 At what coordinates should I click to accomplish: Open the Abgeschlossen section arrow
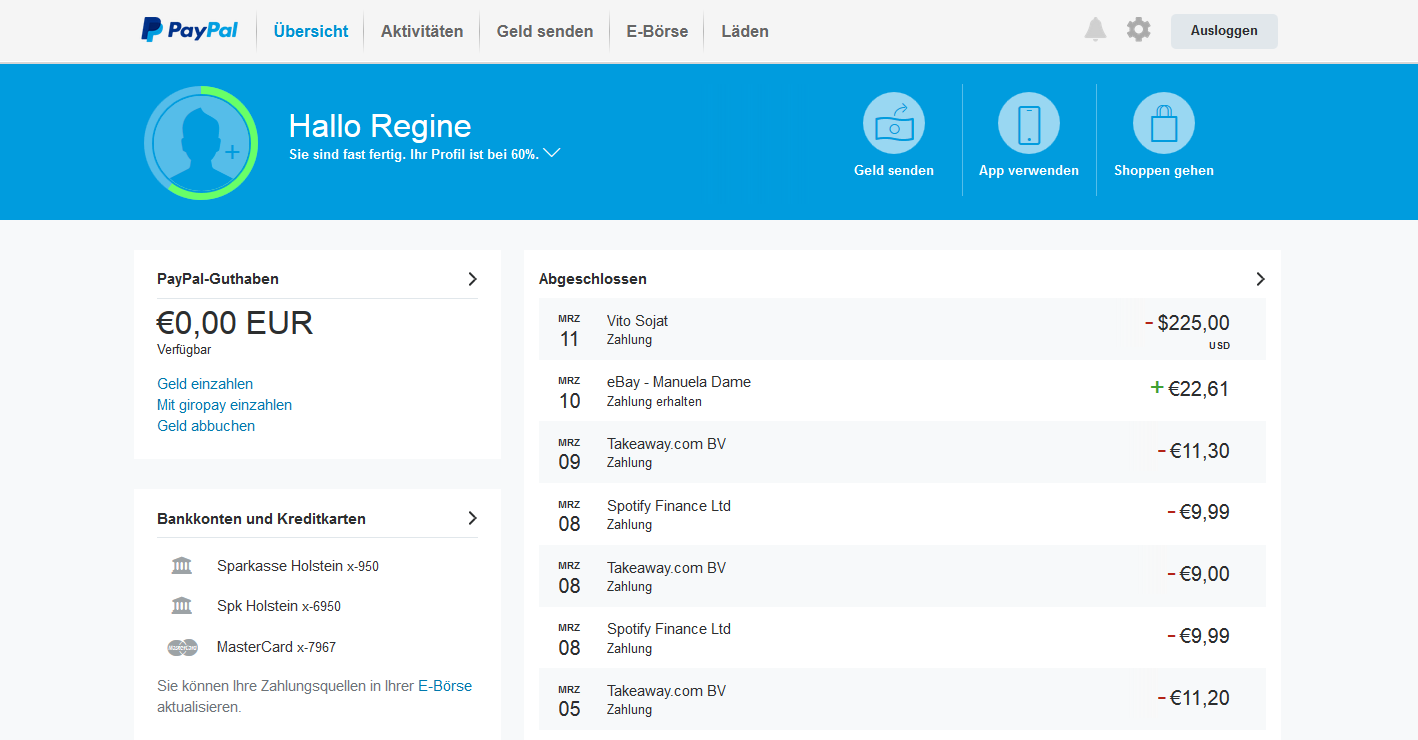[1260, 279]
